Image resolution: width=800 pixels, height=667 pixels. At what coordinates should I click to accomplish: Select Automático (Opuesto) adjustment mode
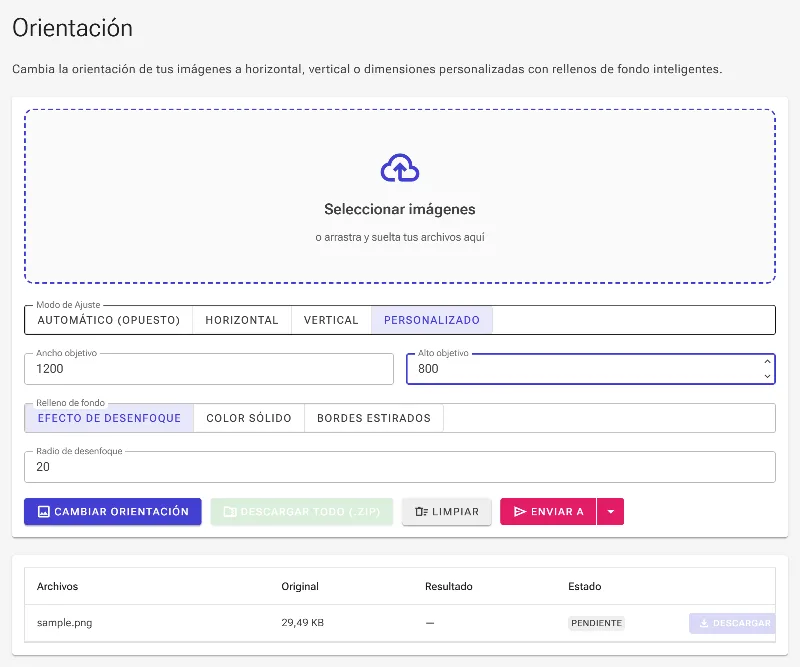(109, 320)
